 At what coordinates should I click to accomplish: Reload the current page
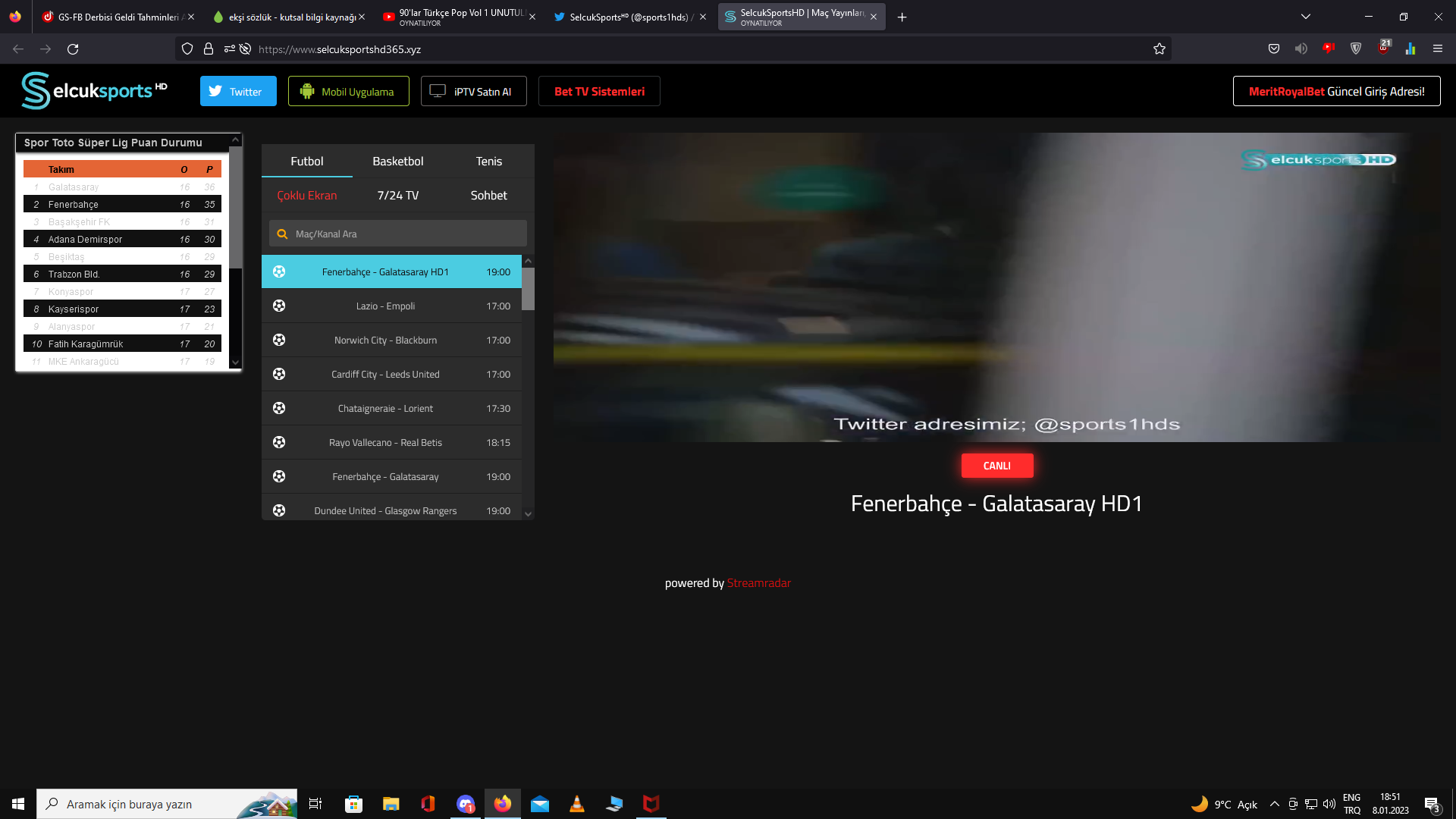pyautogui.click(x=73, y=49)
